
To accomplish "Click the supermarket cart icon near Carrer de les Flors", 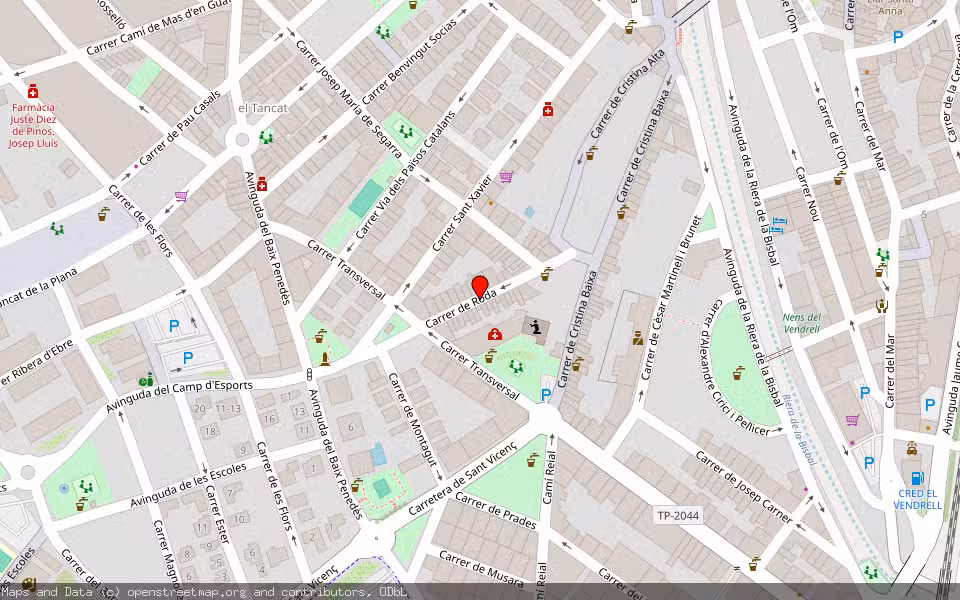I will (x=181, y=196).
